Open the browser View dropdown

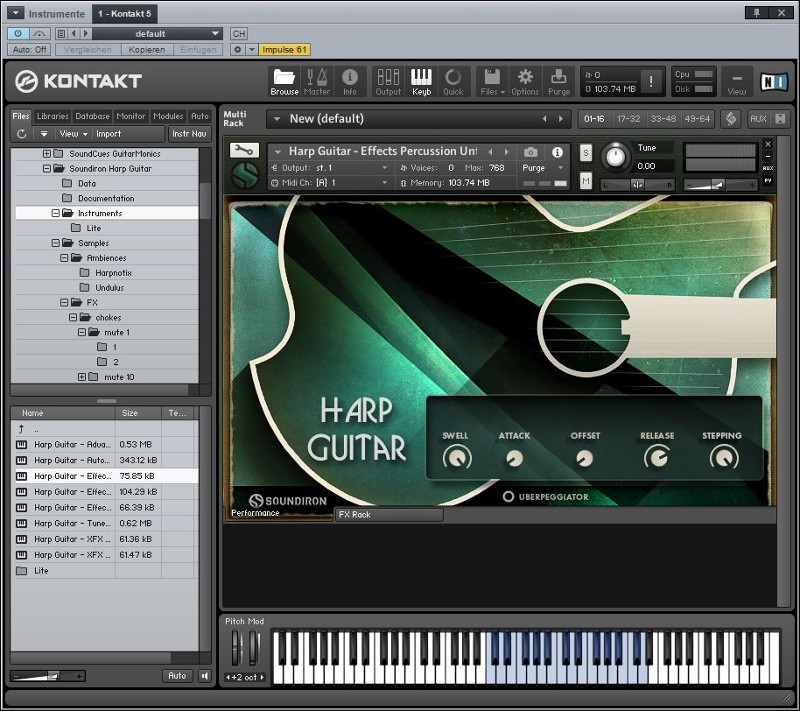(x=73, y=134)
